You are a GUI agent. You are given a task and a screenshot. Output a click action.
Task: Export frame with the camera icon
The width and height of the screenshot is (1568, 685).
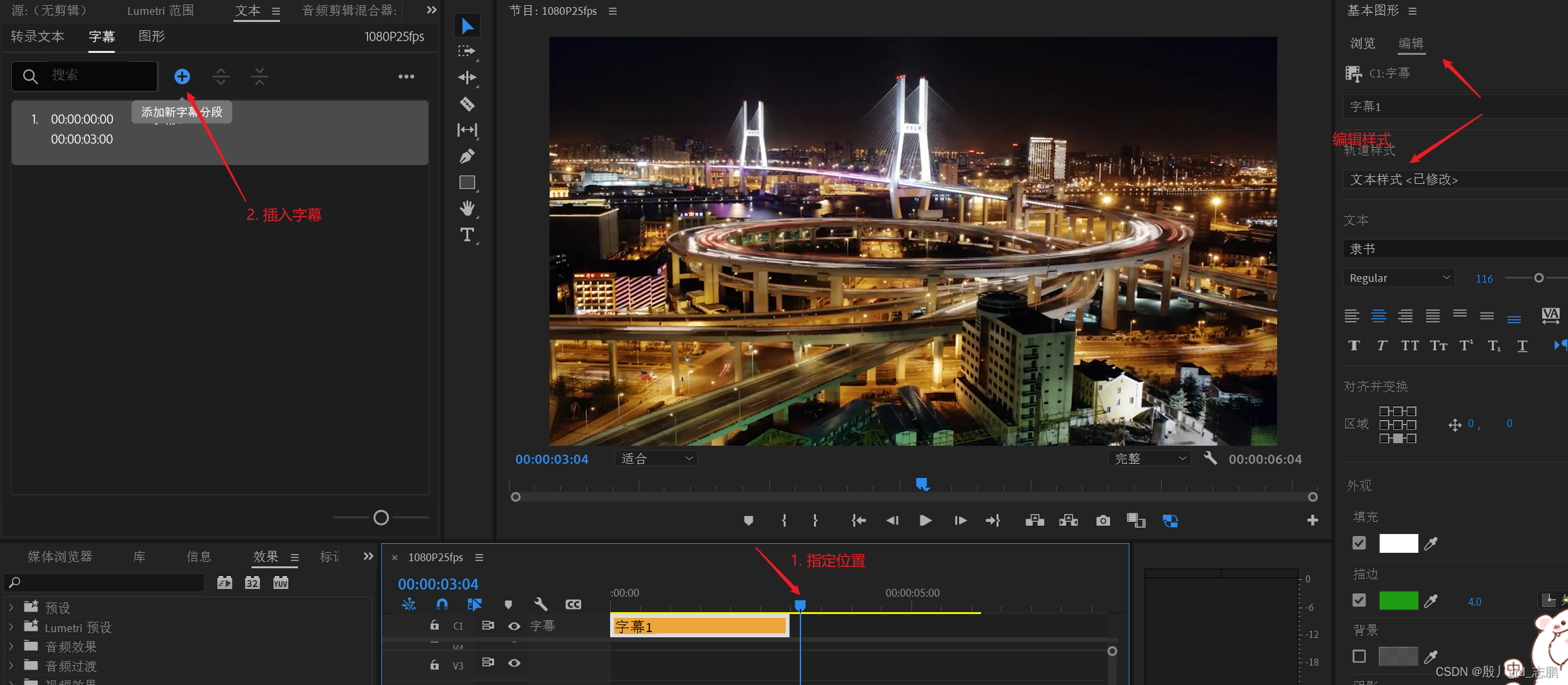(1103, 520)
